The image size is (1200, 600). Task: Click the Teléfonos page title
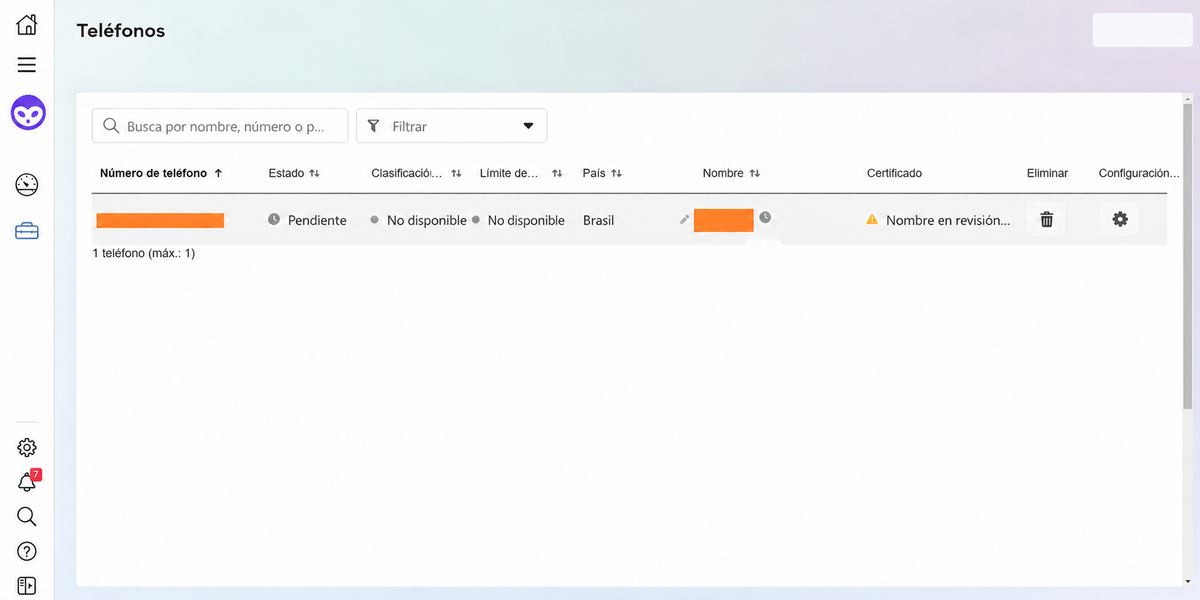121,31
